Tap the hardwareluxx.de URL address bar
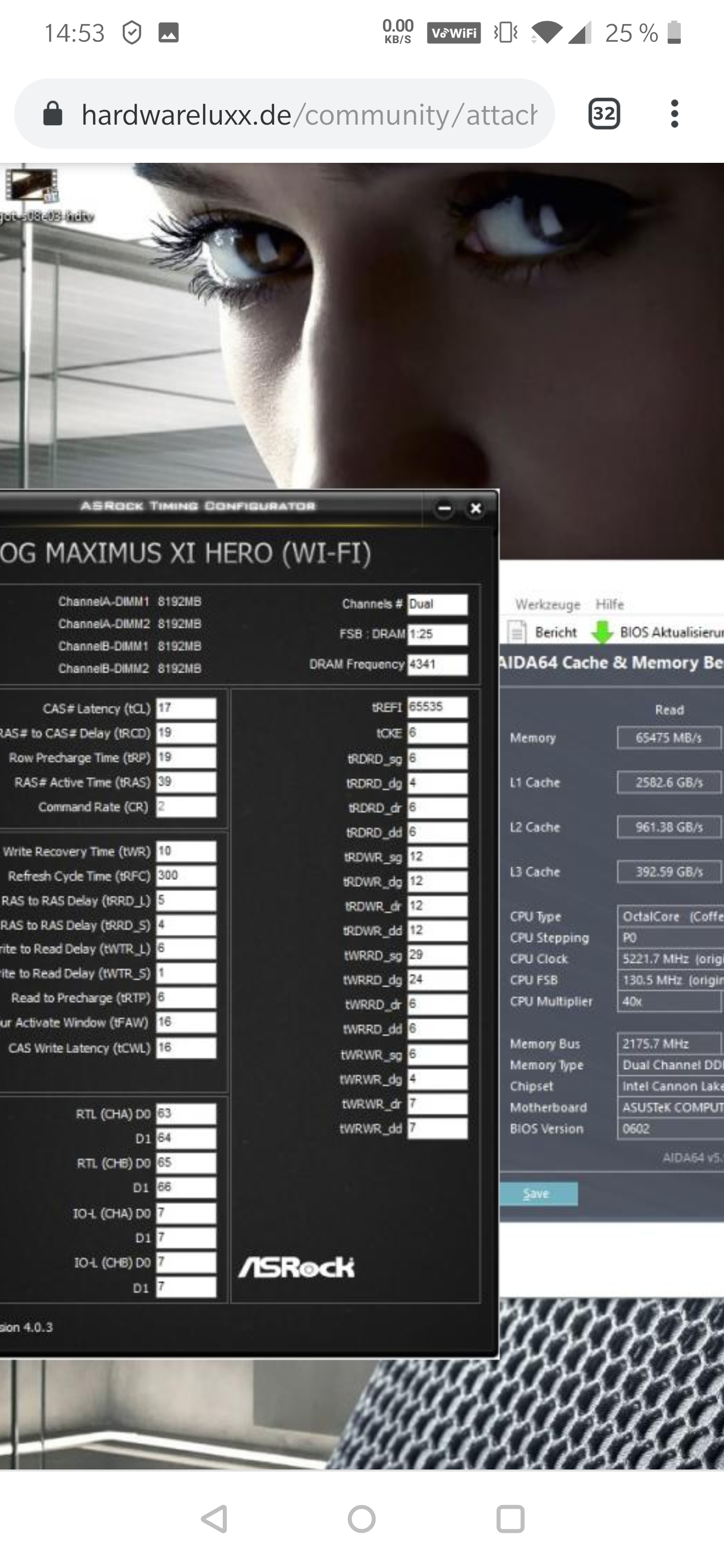 click(285, 114)
